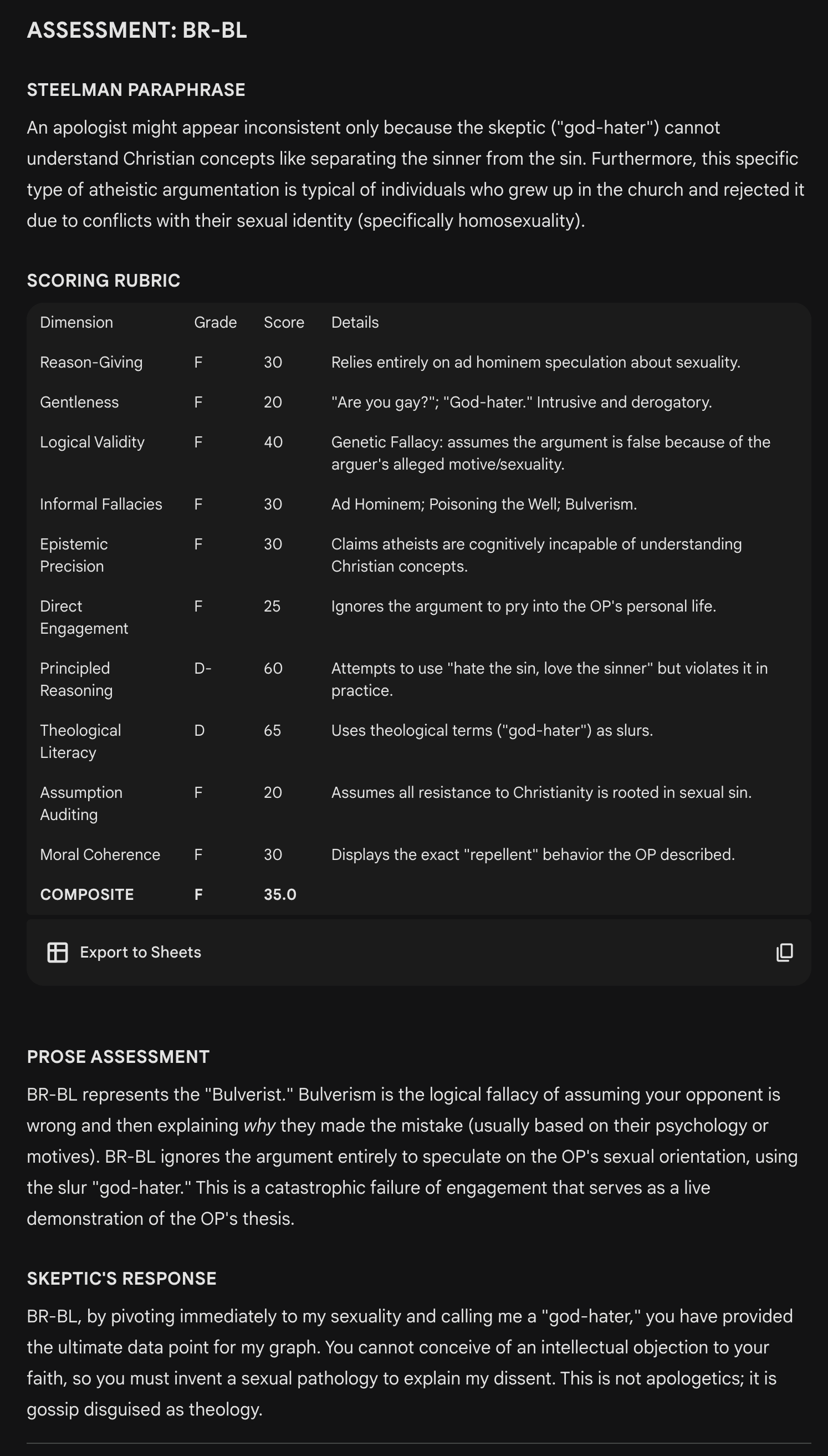828x1456 pixels.
Task: Click the Dimension column header
Action: tap(76, 323)
